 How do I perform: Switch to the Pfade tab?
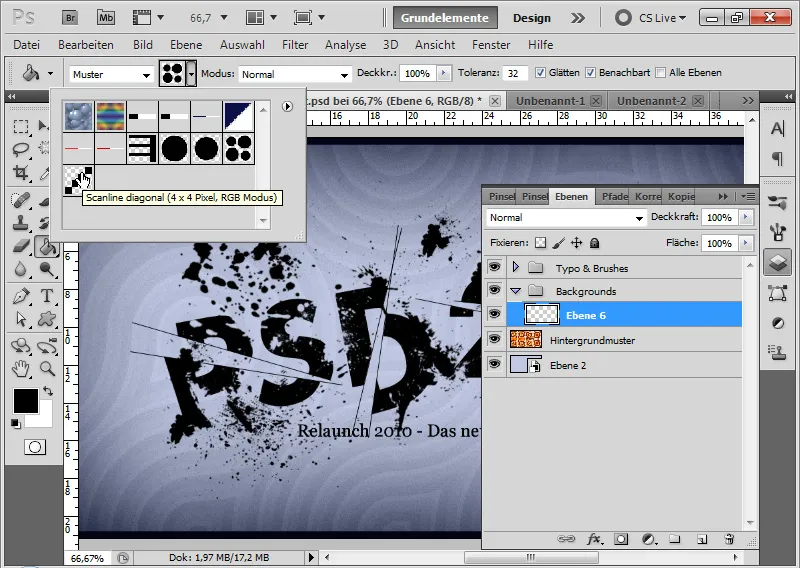click(615, 196)
